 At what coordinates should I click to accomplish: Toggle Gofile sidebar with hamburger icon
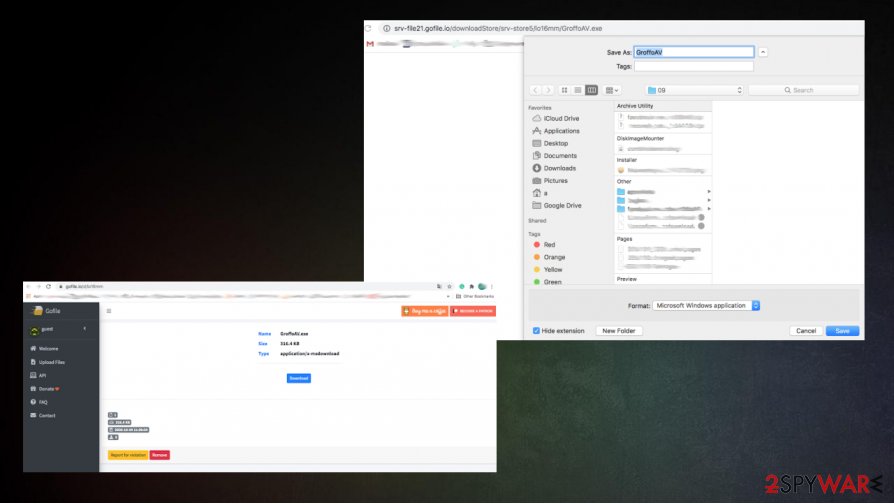109,311
